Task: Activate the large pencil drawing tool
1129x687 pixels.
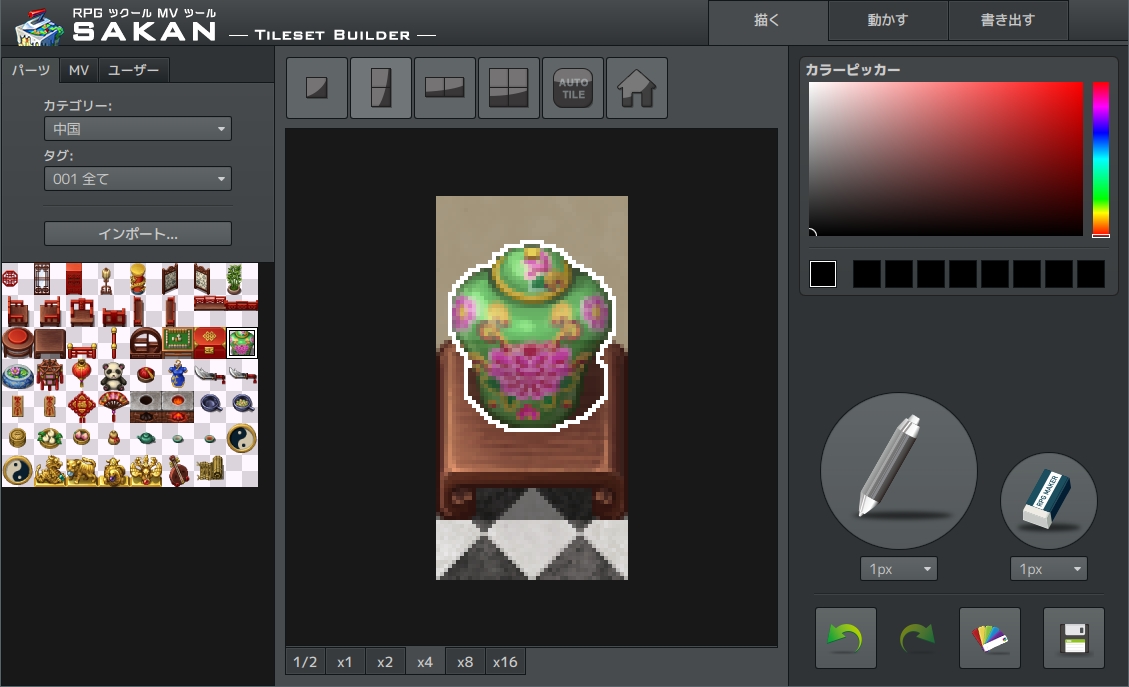Action: 898,471
